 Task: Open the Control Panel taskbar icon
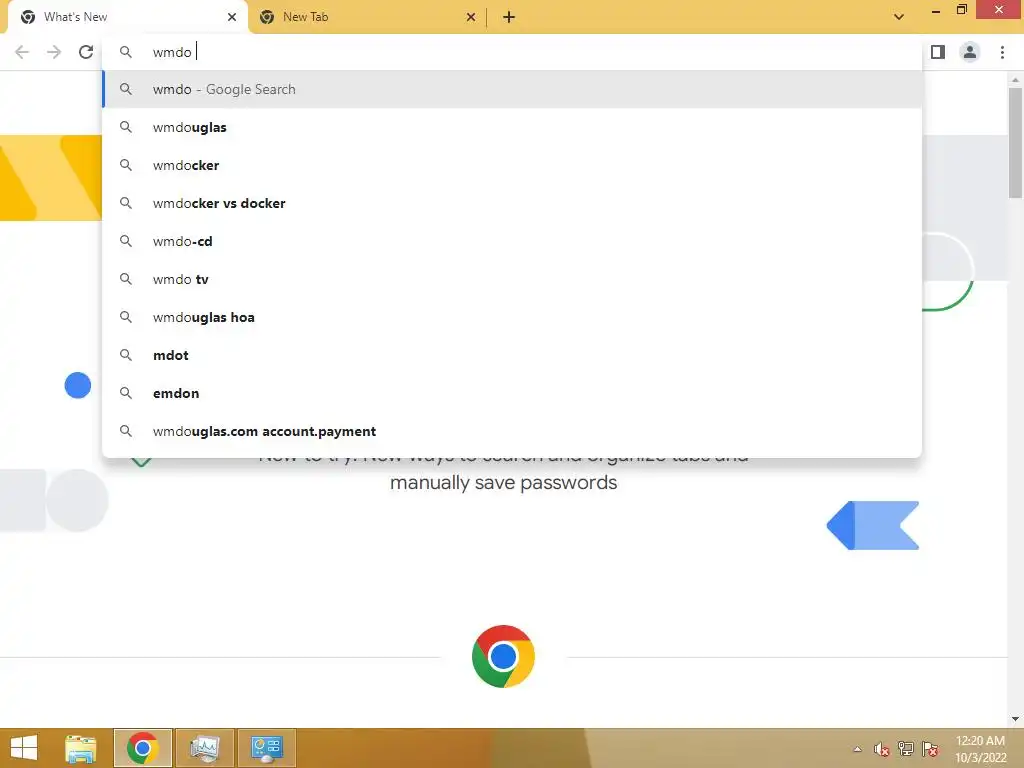point(266,748)
